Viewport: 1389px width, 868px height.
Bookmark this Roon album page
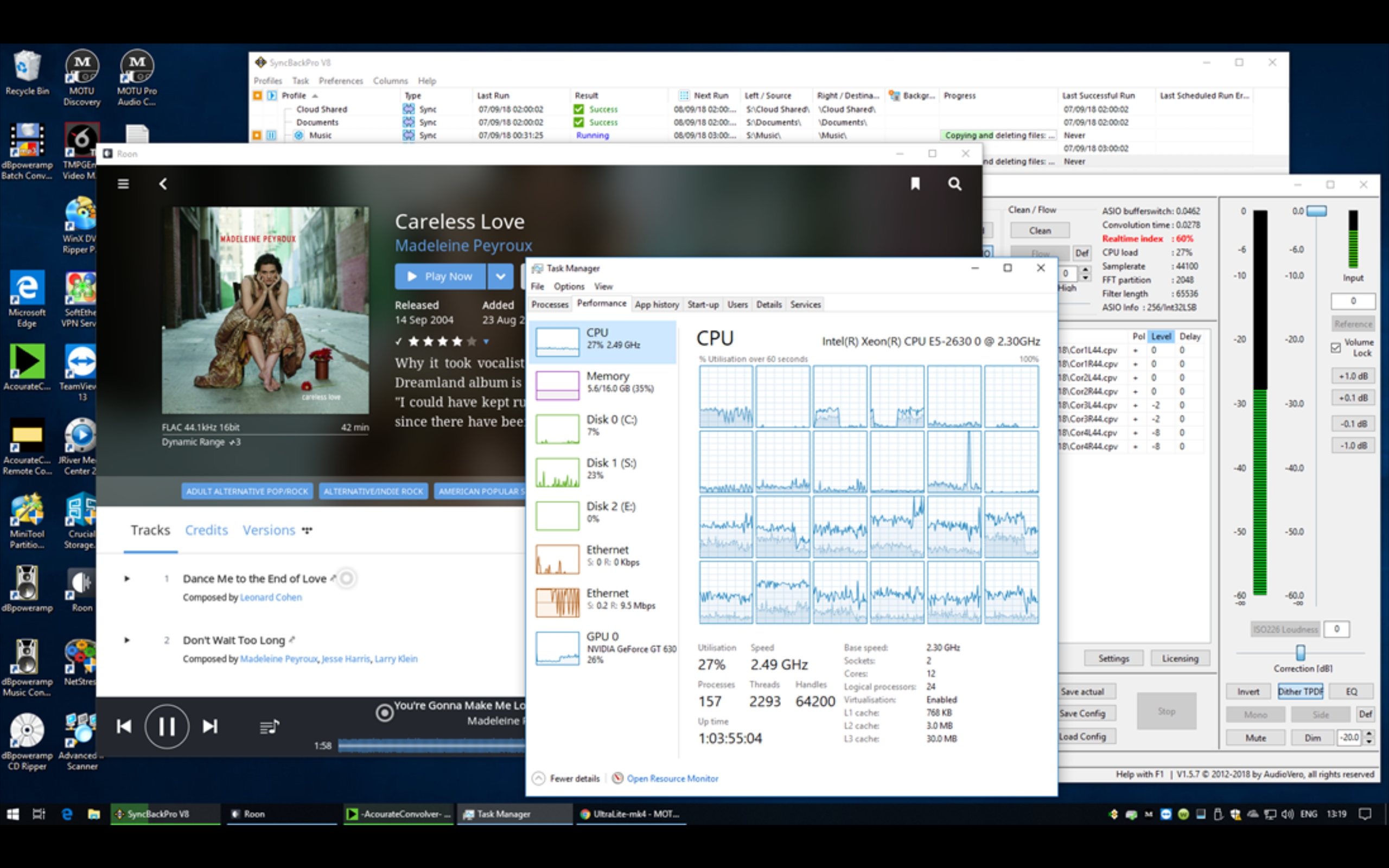click(x=915, y=184)
